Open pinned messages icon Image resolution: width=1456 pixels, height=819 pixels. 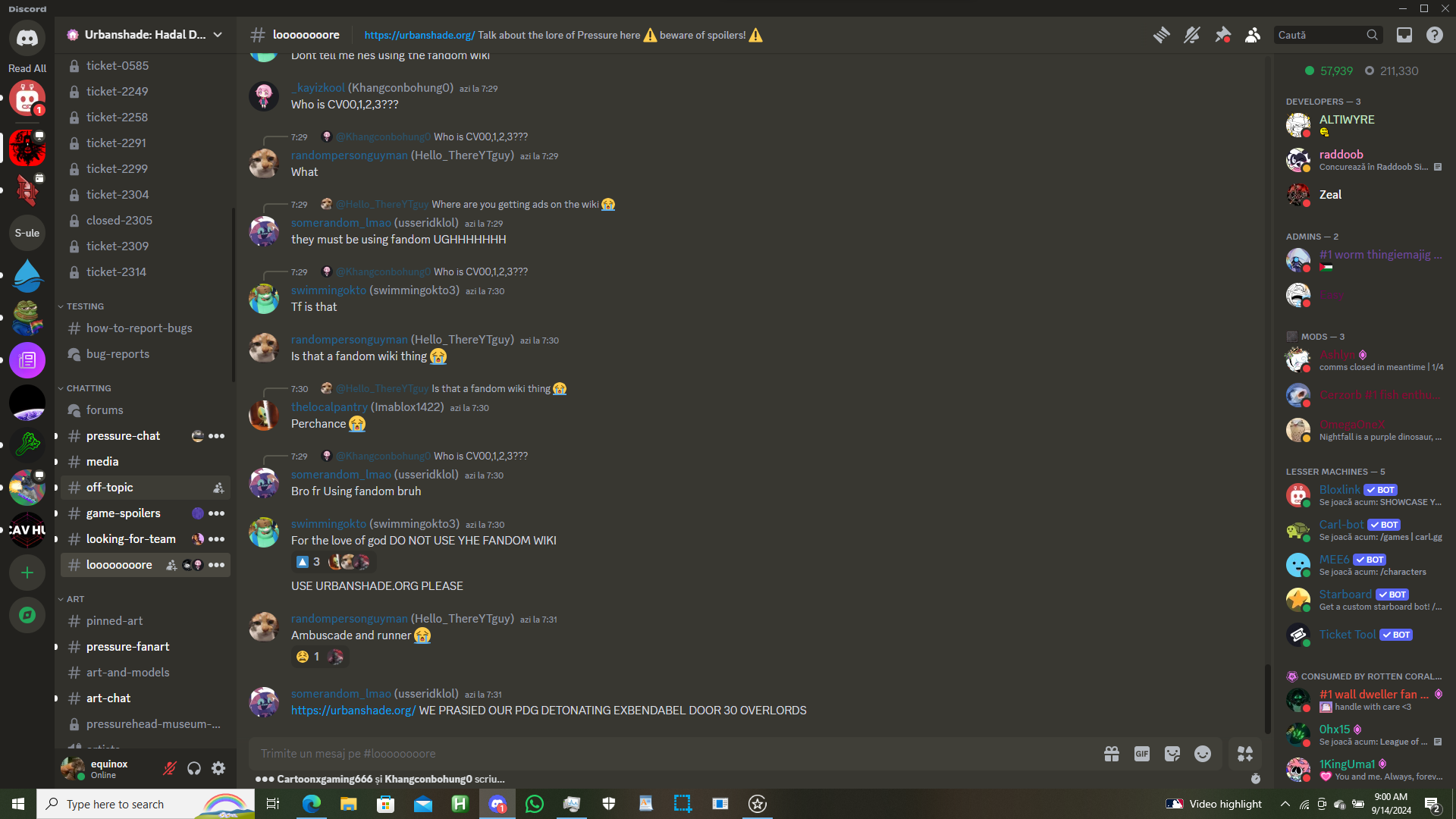pos(1222,35)
